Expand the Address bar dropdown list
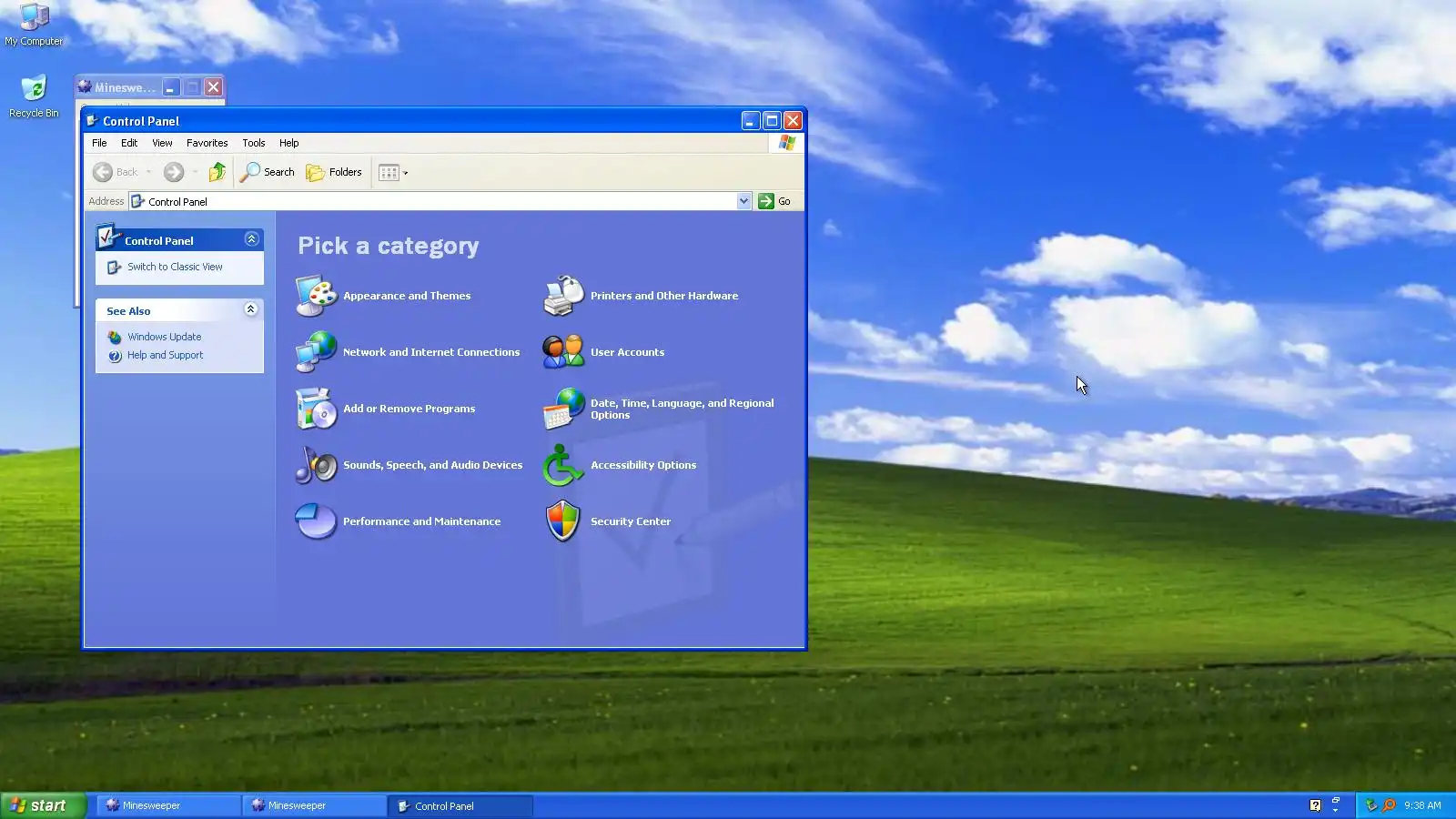This screenshot has width=1456, height=819. 743,201
